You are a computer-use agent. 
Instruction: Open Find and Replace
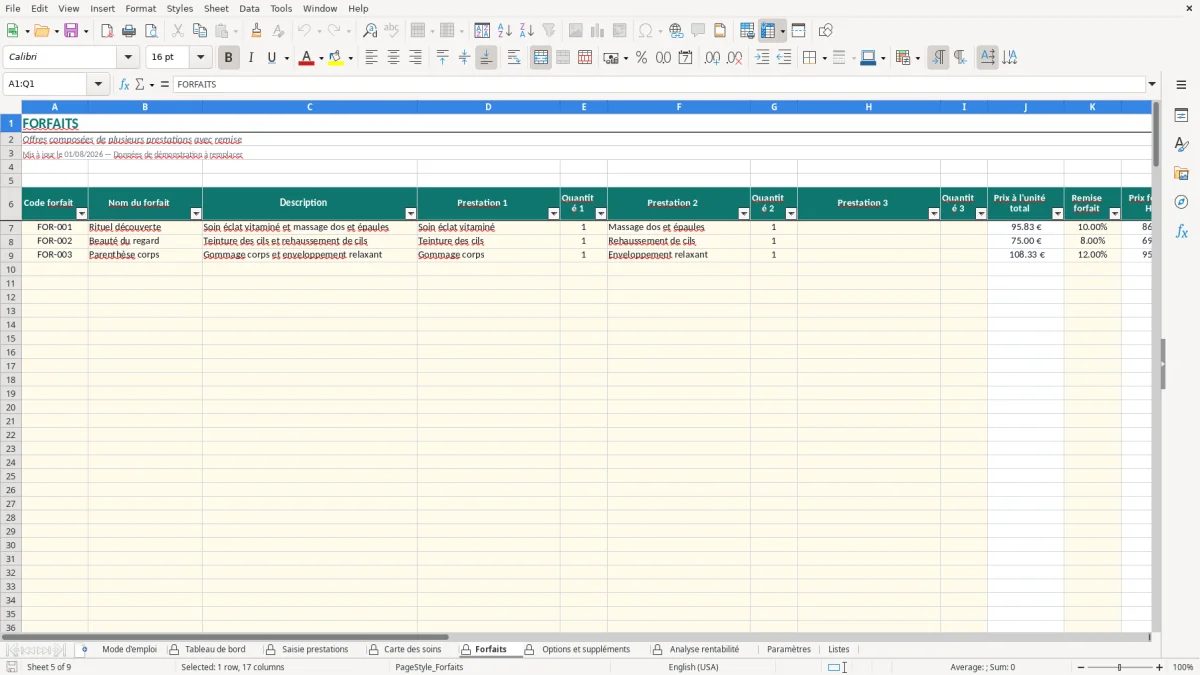coord(370,31)
